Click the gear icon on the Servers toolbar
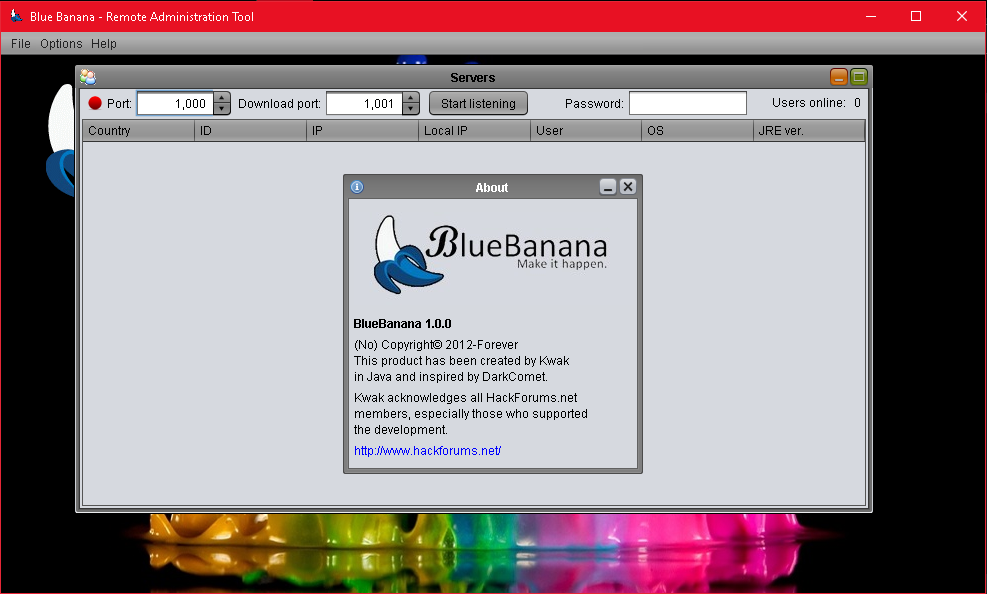This screenshot has height=594, width=987. pyautogui.click(x=89, y=77)
